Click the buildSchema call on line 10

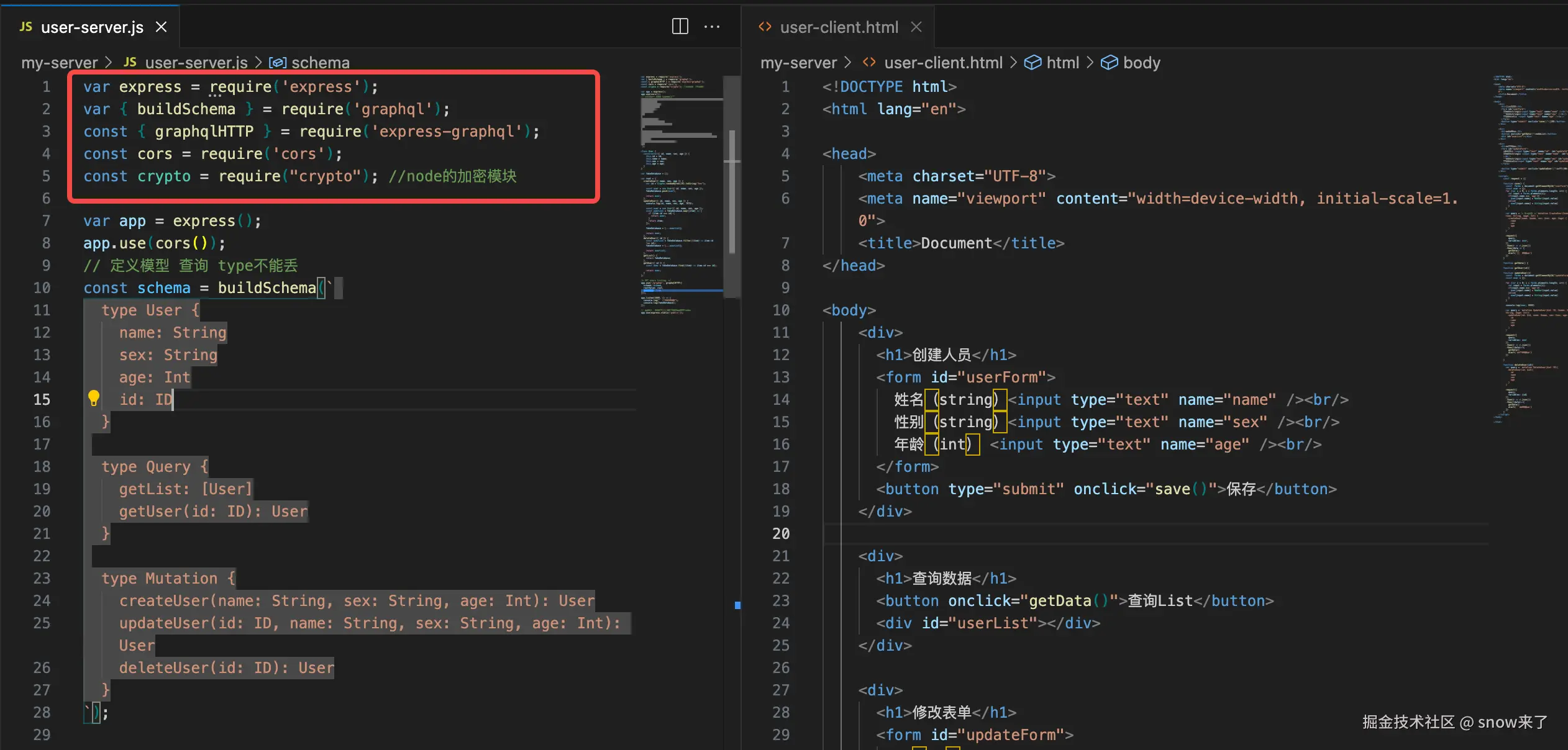267,287
